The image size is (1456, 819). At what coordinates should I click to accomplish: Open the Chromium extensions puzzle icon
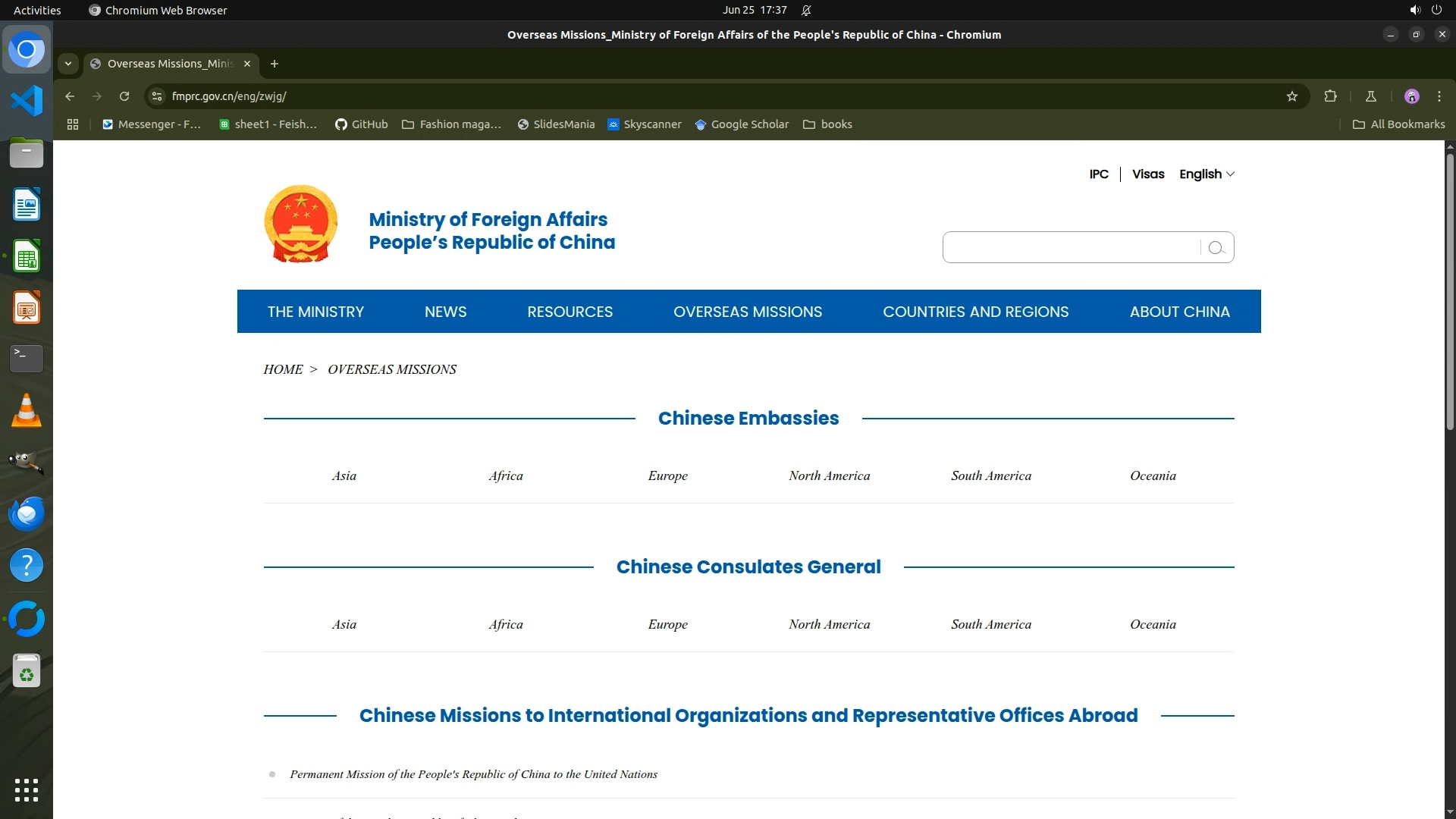tap(1330, 96)
